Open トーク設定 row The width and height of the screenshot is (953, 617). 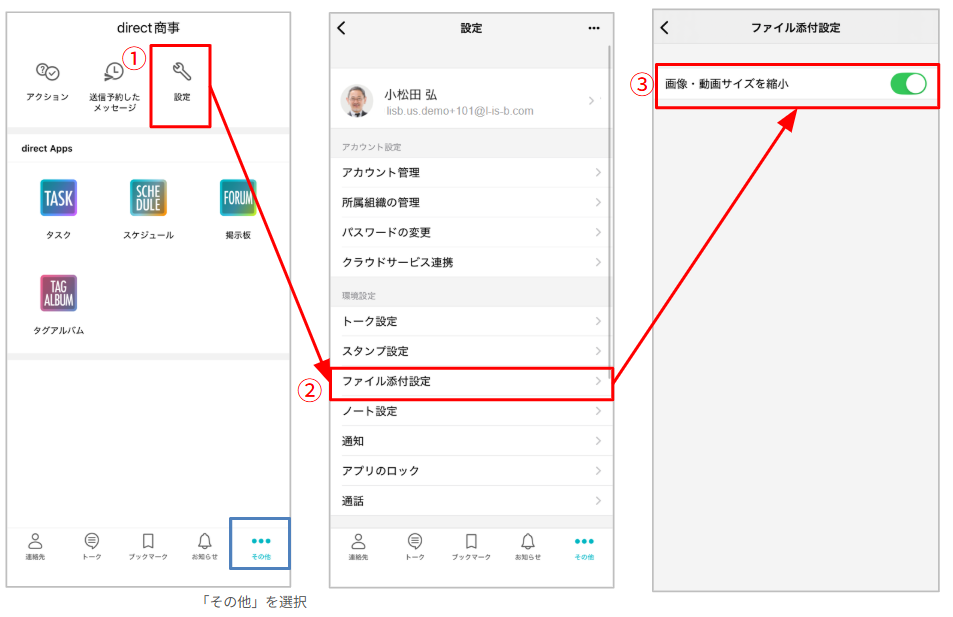tap(470, 321)
